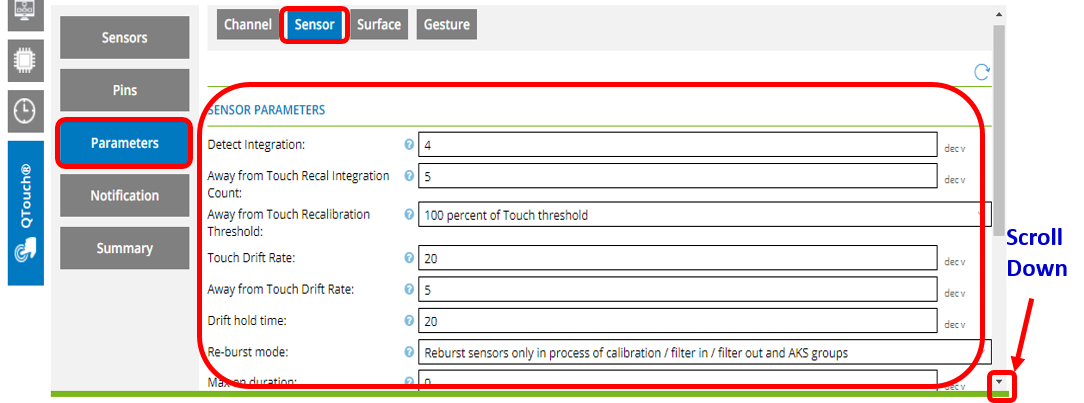The image size is (1084, 403).
Task: Show help for Away from Touch Drift Rate
Action: [408, 289]
